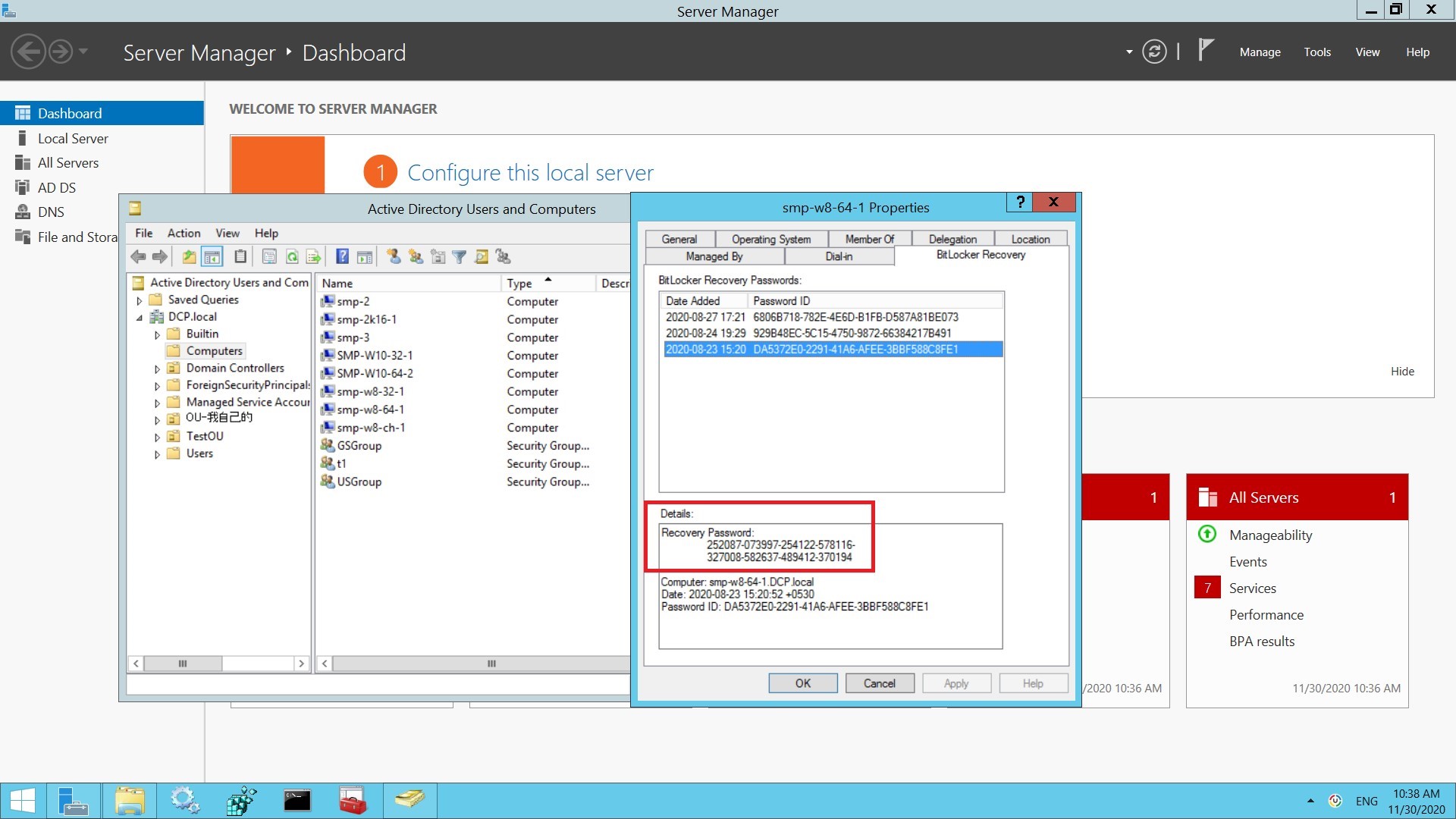Viewport: 1456px width, 819px height.
Task: Create a new group with toolbar icon
Action: tap(416, 257)
